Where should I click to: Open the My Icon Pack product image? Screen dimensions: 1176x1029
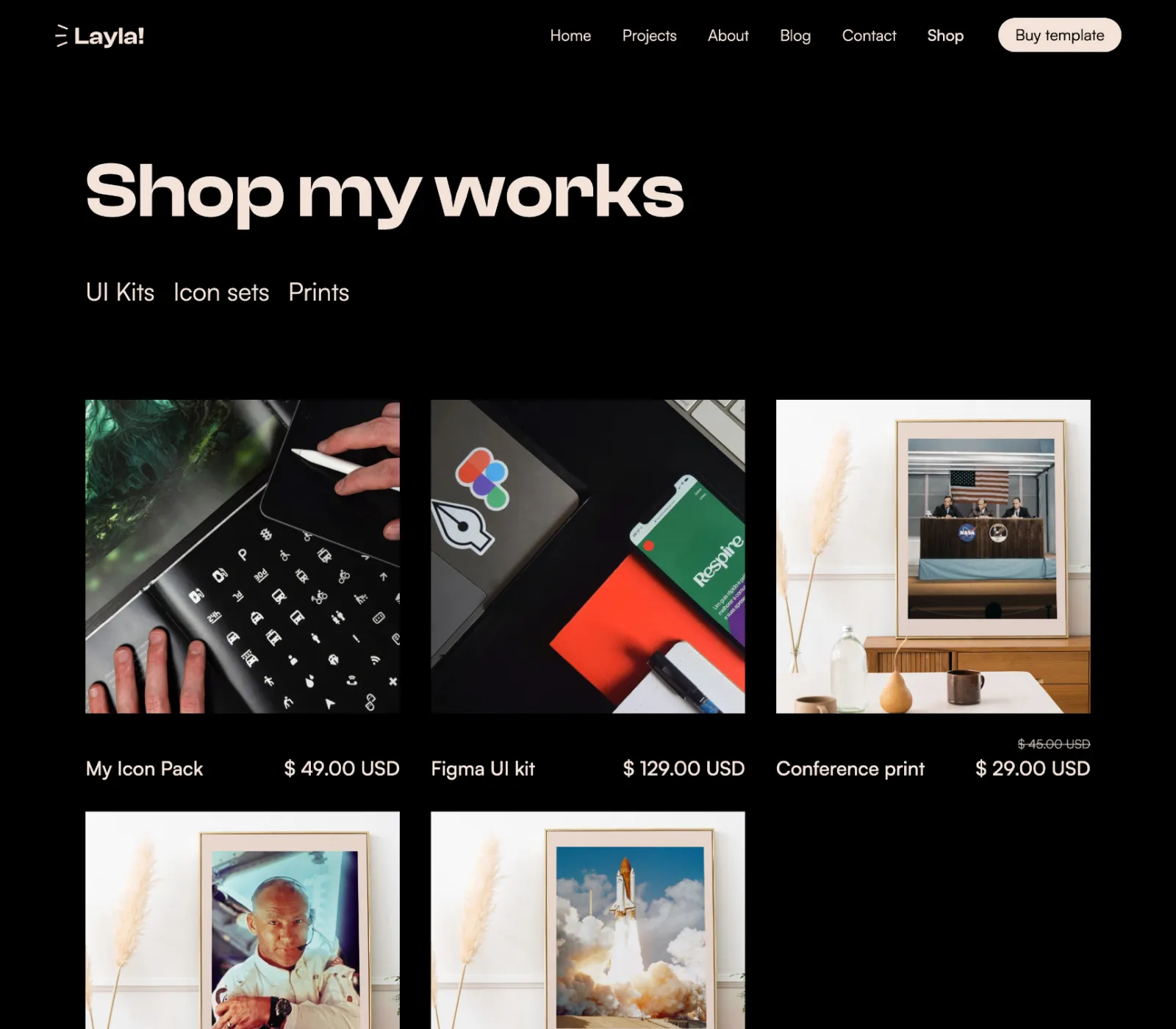[243, 556]
